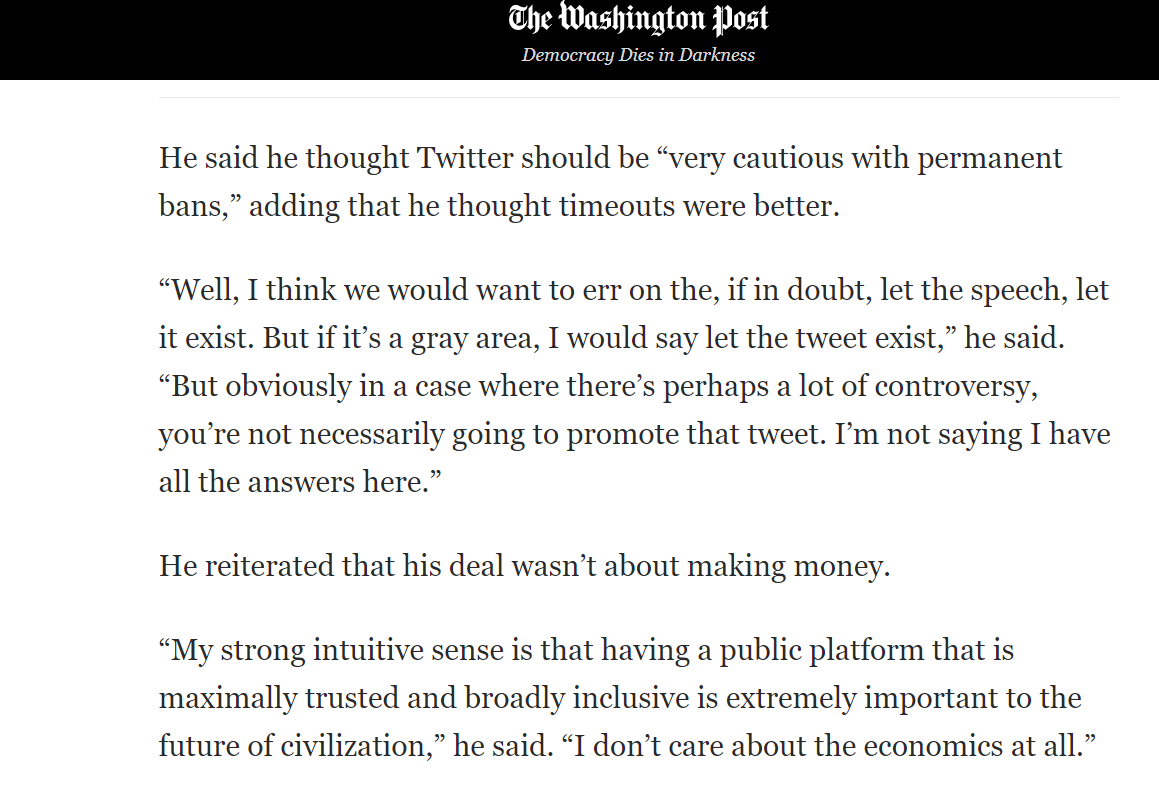Click the words 'future of civilization'
The width and height of the screenshot is (1159, 802).
click(x=292, y=746)
